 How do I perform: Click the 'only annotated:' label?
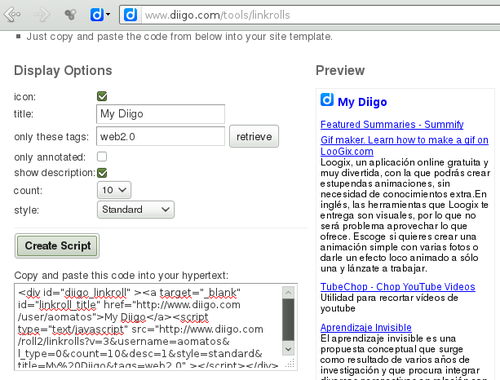(x=50, y=157)
